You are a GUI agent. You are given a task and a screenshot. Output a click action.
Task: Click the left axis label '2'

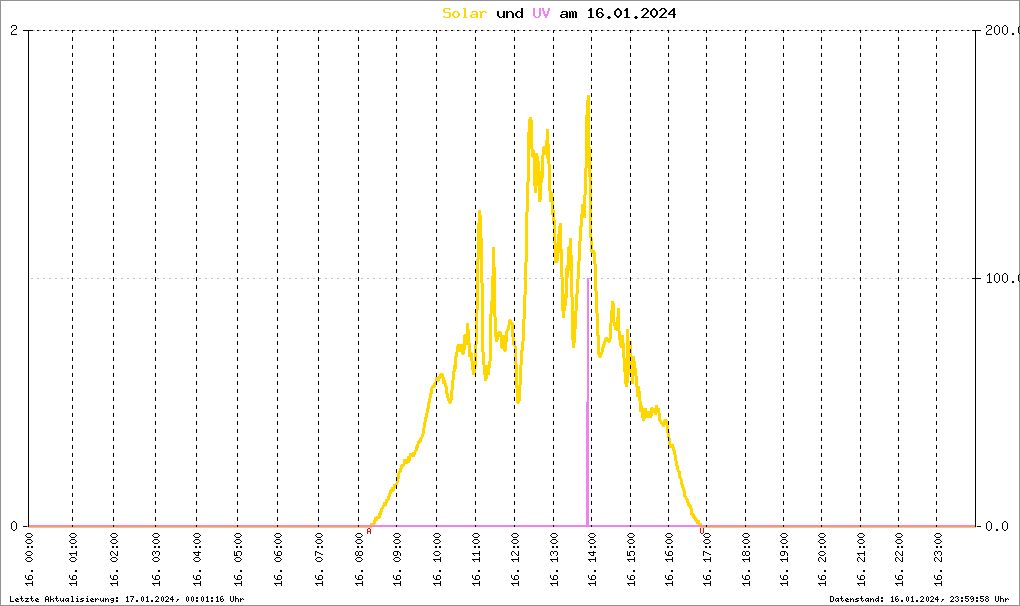(14, 31)
